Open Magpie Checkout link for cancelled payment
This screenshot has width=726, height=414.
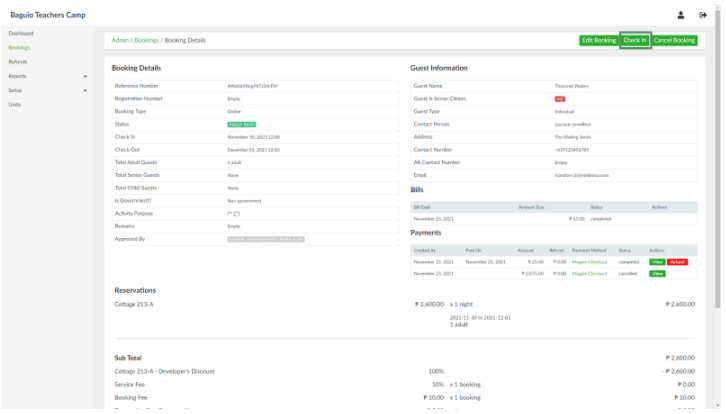591,273
